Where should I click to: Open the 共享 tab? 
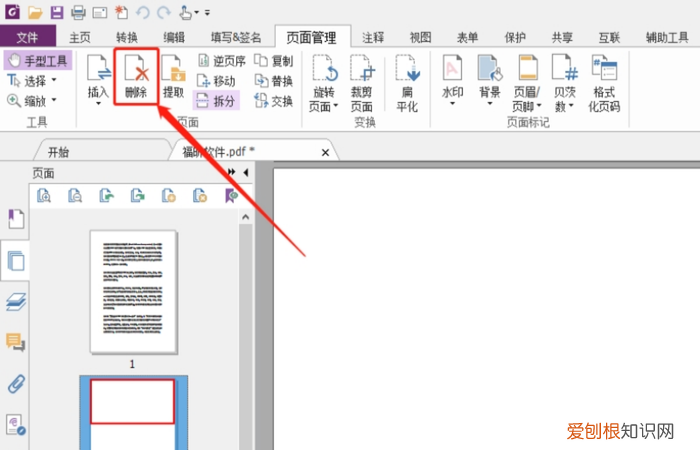(562, 38)
